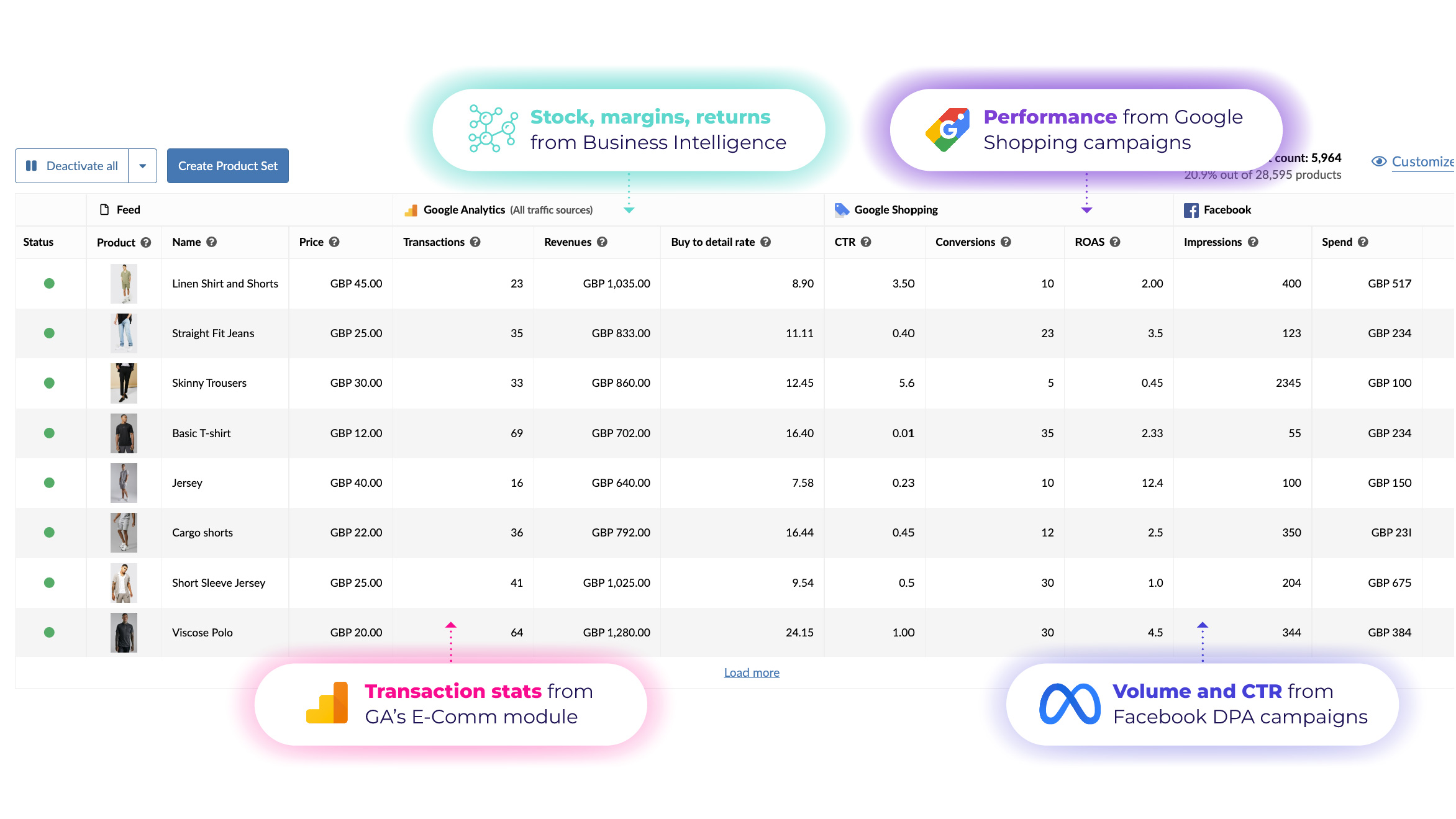1456x819 pixels.
Task: Click the product name Cargo shorts
Action: [202, 533]
